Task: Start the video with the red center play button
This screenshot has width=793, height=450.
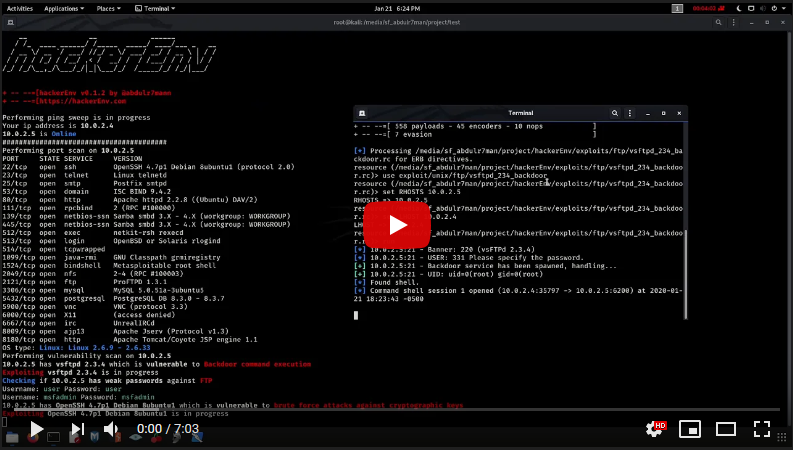Action: click(396, 225)
